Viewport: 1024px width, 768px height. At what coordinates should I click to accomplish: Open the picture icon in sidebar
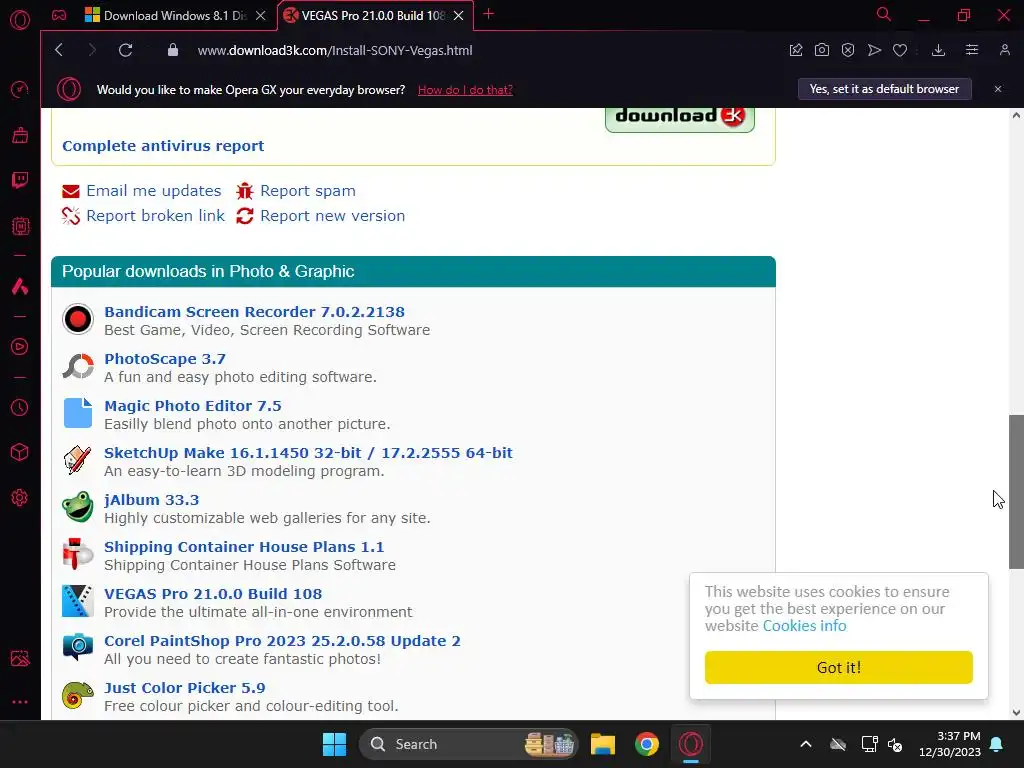tap(20, 658)
